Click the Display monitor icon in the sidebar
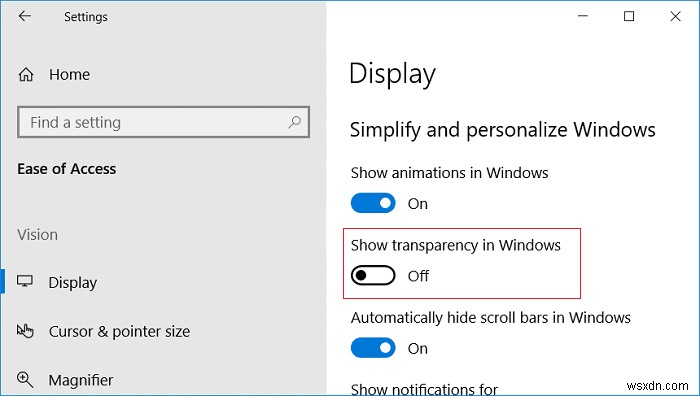This screenshot has width=700, height=396. tap(25, 282)
